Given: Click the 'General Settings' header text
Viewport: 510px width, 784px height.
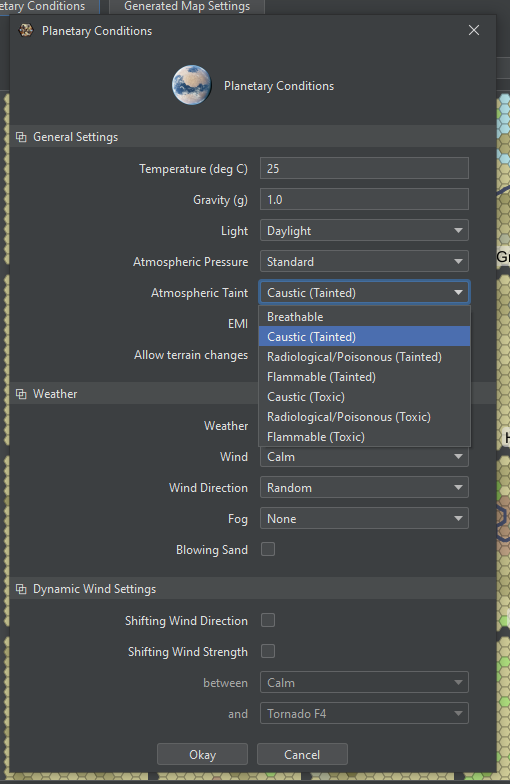Looking at the screenshot, I should click(x=76, y=137).
